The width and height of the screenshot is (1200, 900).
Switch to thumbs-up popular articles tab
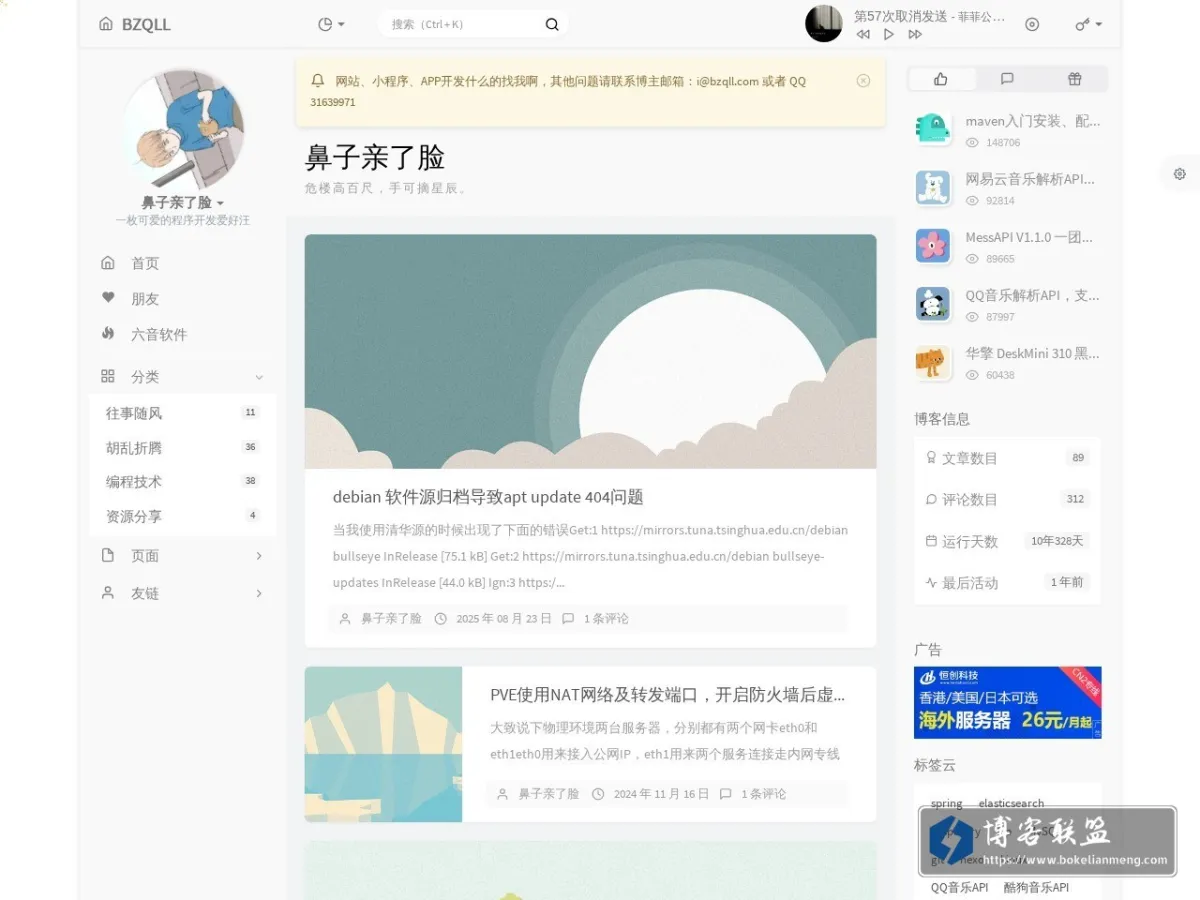click(940, 79)
